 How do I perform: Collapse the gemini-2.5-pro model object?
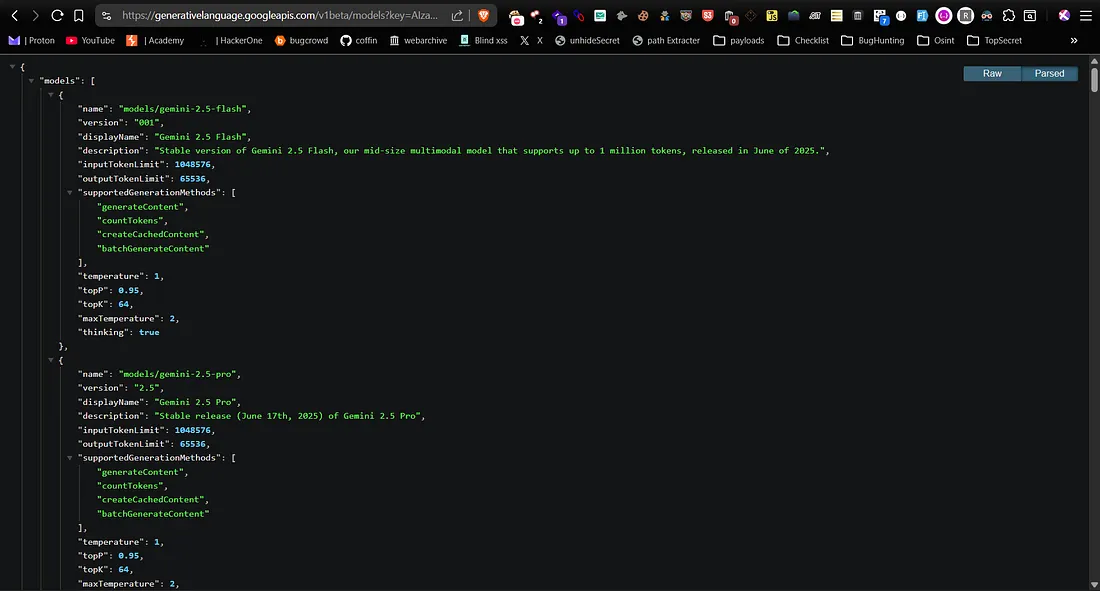51,360
